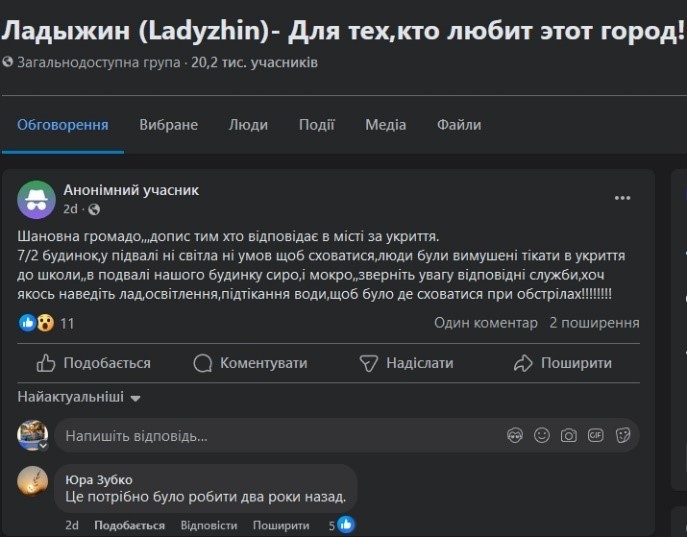Click the post's 2d timestamp

tap(70, 209)
